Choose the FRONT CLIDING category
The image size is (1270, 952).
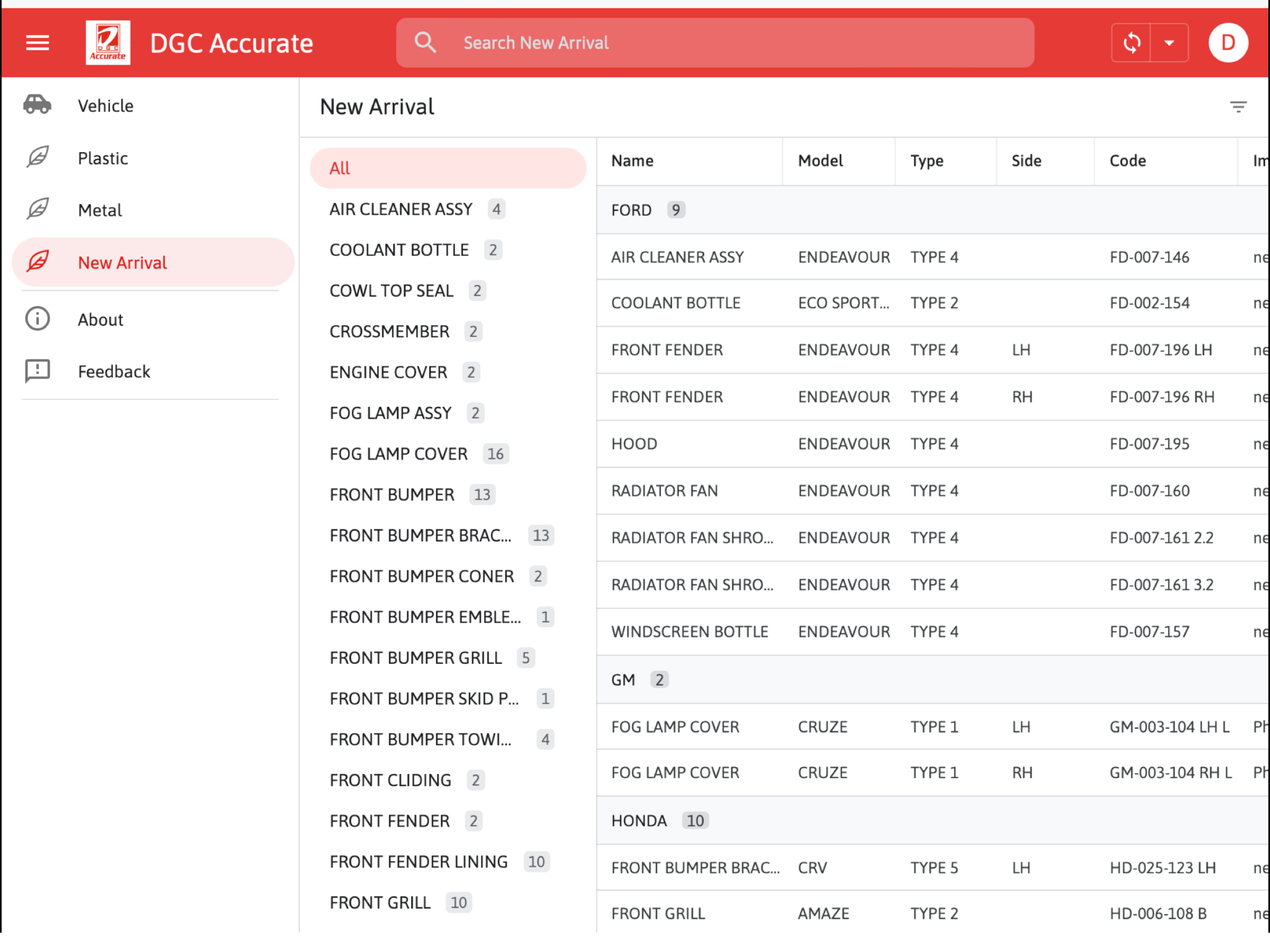point(448,779)
